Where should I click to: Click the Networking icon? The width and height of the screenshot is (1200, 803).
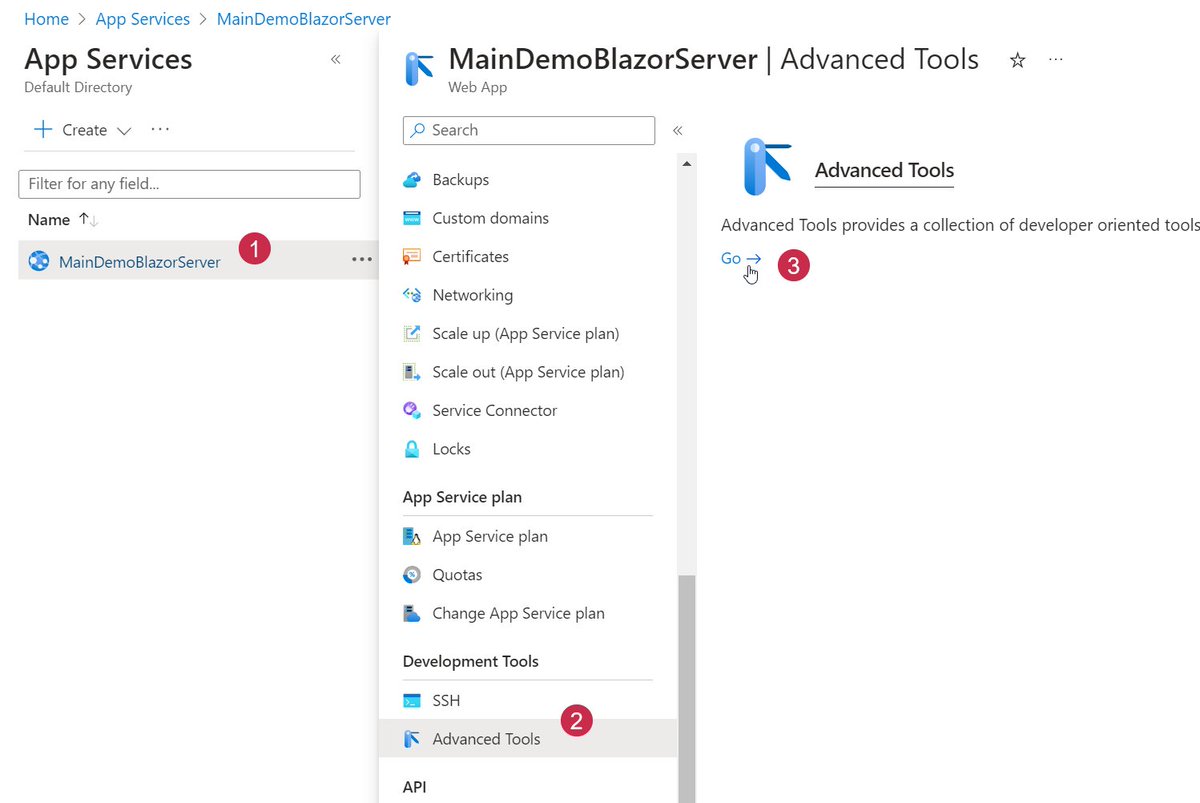pos(412,295)
